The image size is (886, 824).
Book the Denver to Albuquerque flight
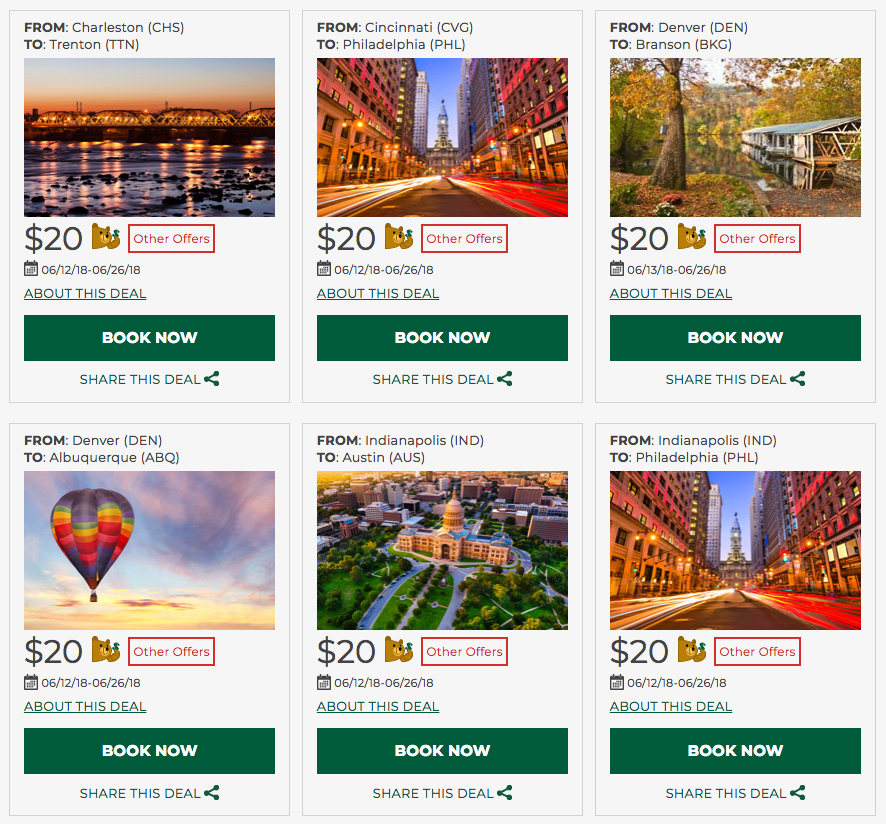click(149, 751)
